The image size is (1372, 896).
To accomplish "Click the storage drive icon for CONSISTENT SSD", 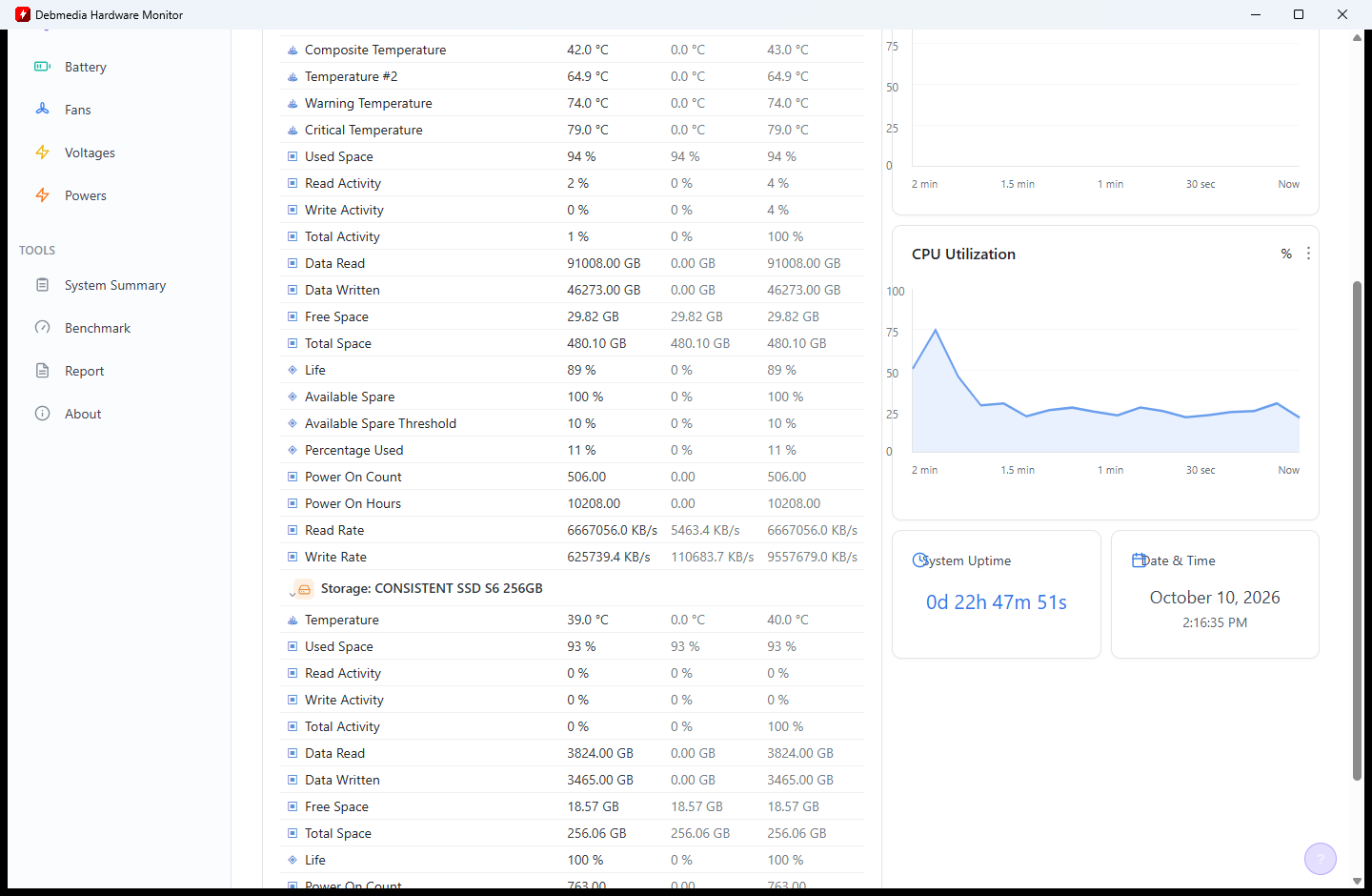I will tap(305, 589).
